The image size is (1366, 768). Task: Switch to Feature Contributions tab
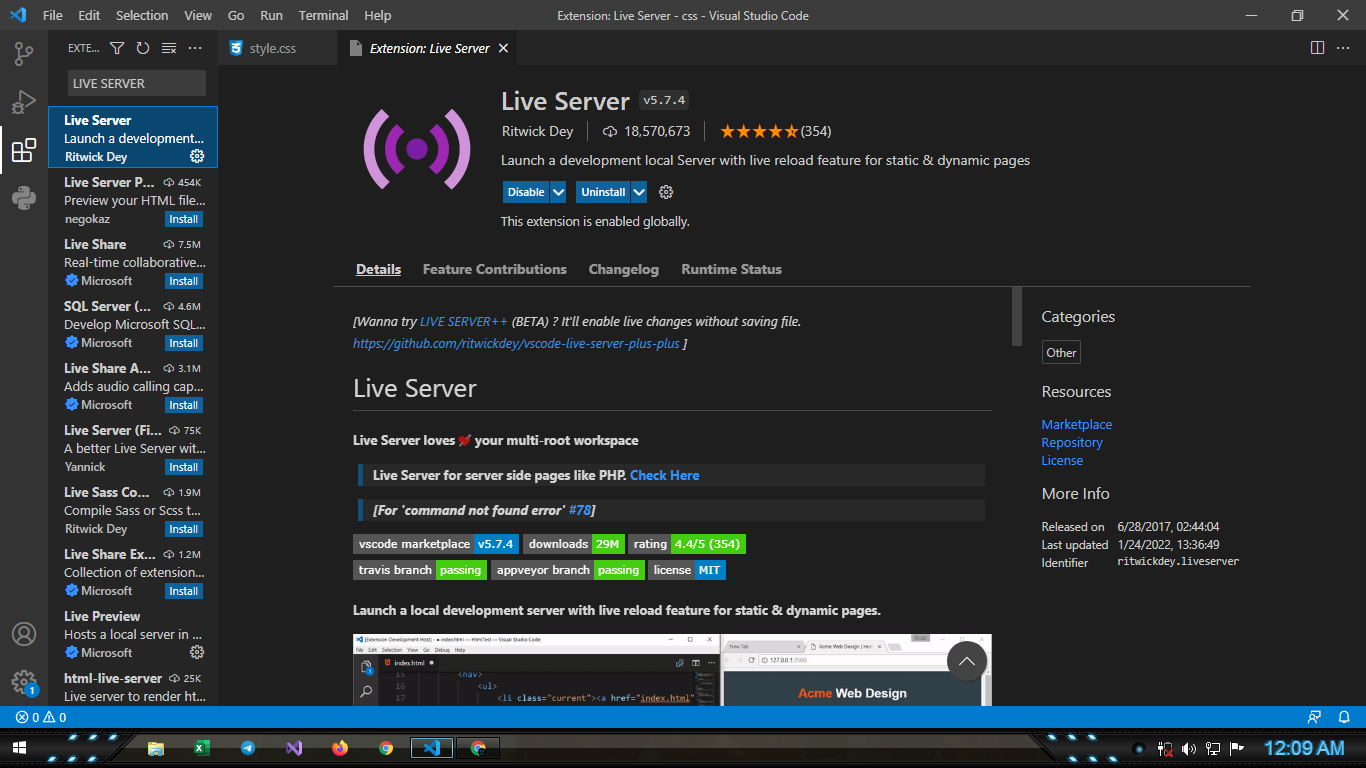click(x=494, y=269)
